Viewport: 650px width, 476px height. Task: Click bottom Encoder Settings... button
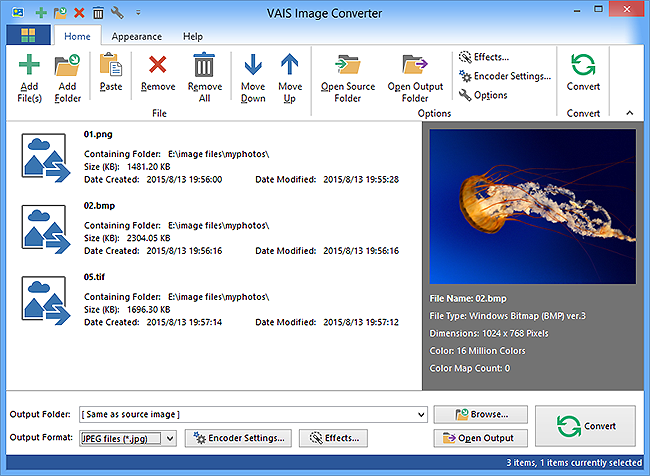click(x=238, y=438)
